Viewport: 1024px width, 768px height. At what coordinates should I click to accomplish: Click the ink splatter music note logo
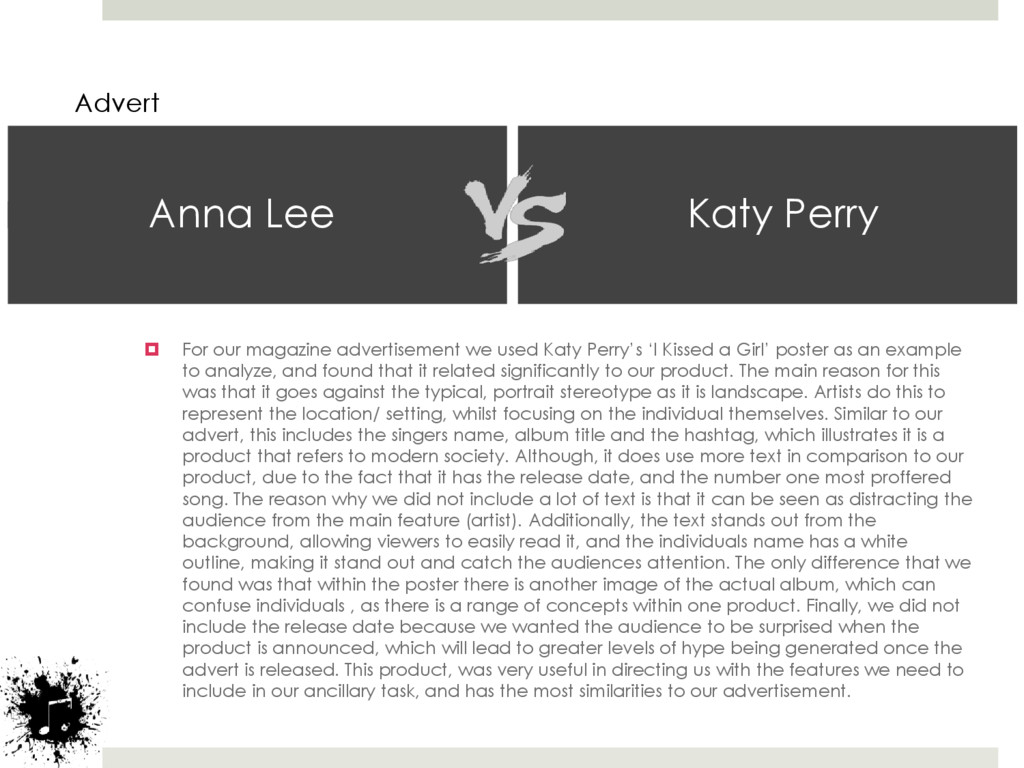tap(52, 710)
